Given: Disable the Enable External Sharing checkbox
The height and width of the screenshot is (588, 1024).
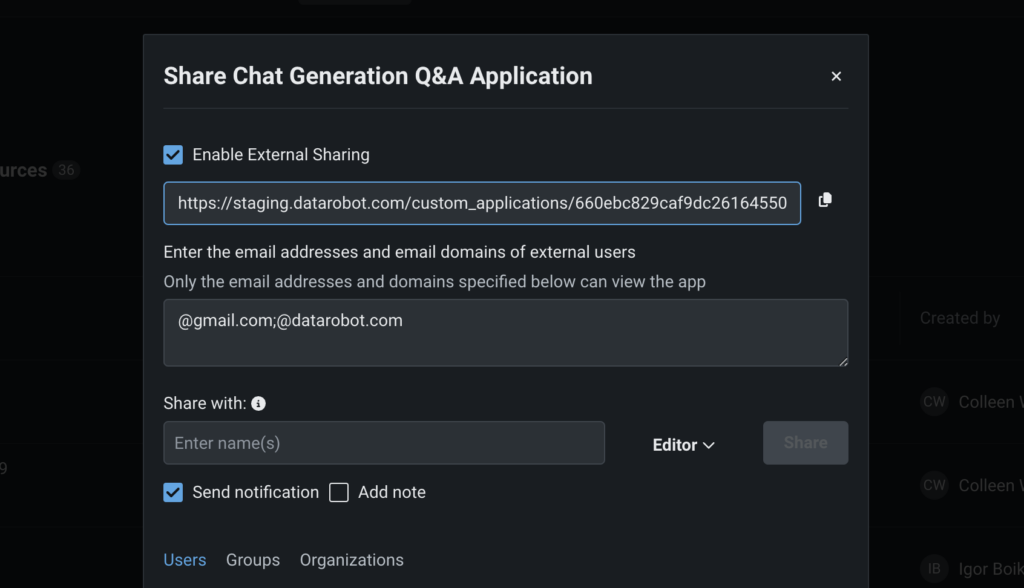Looking at the screenshot, I should (x=172, y=154).
